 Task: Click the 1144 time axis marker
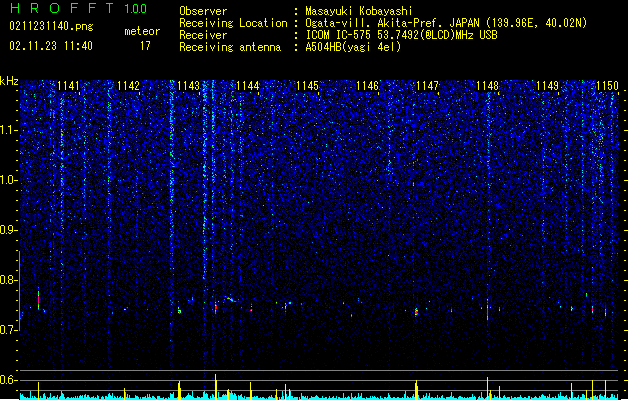point(248,86)
